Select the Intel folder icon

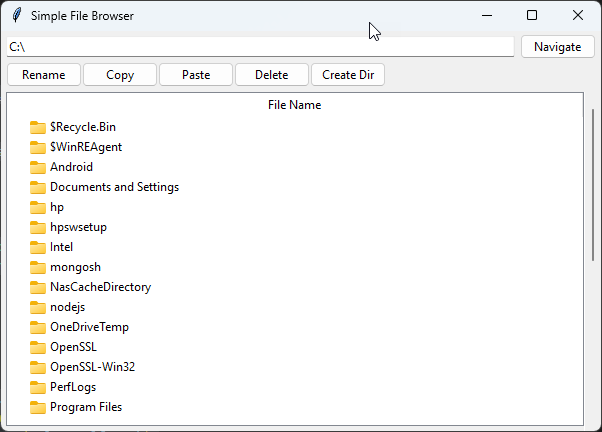[x=38, y=247]
